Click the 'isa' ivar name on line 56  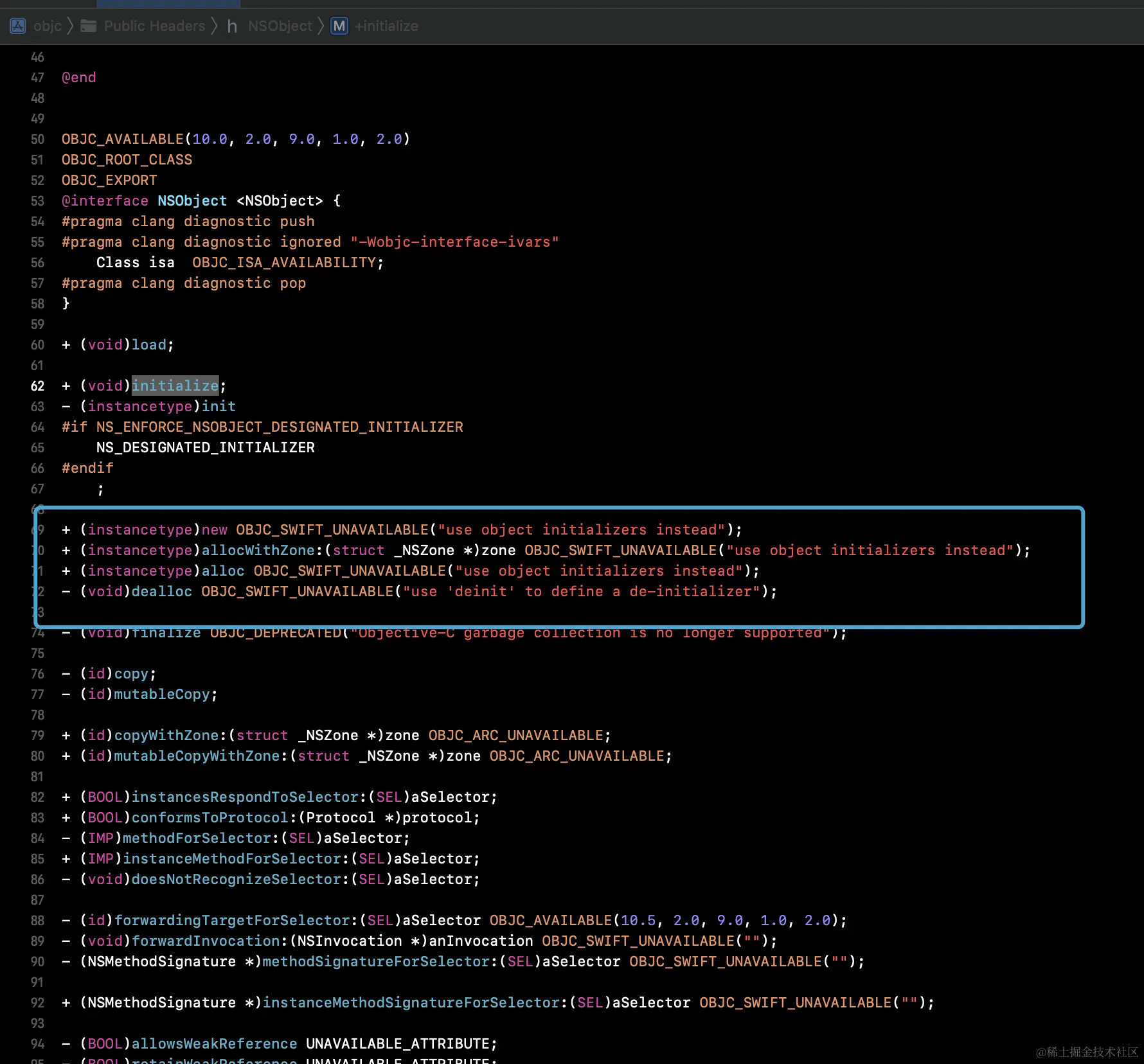coord(162,263)
